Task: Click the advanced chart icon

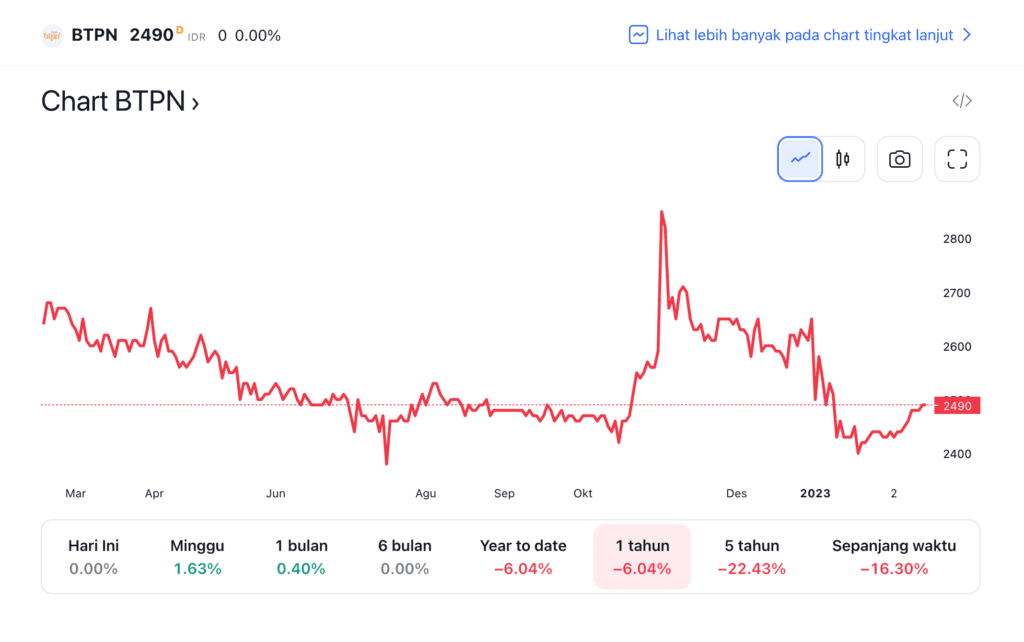Action: (x=638, y=35)
